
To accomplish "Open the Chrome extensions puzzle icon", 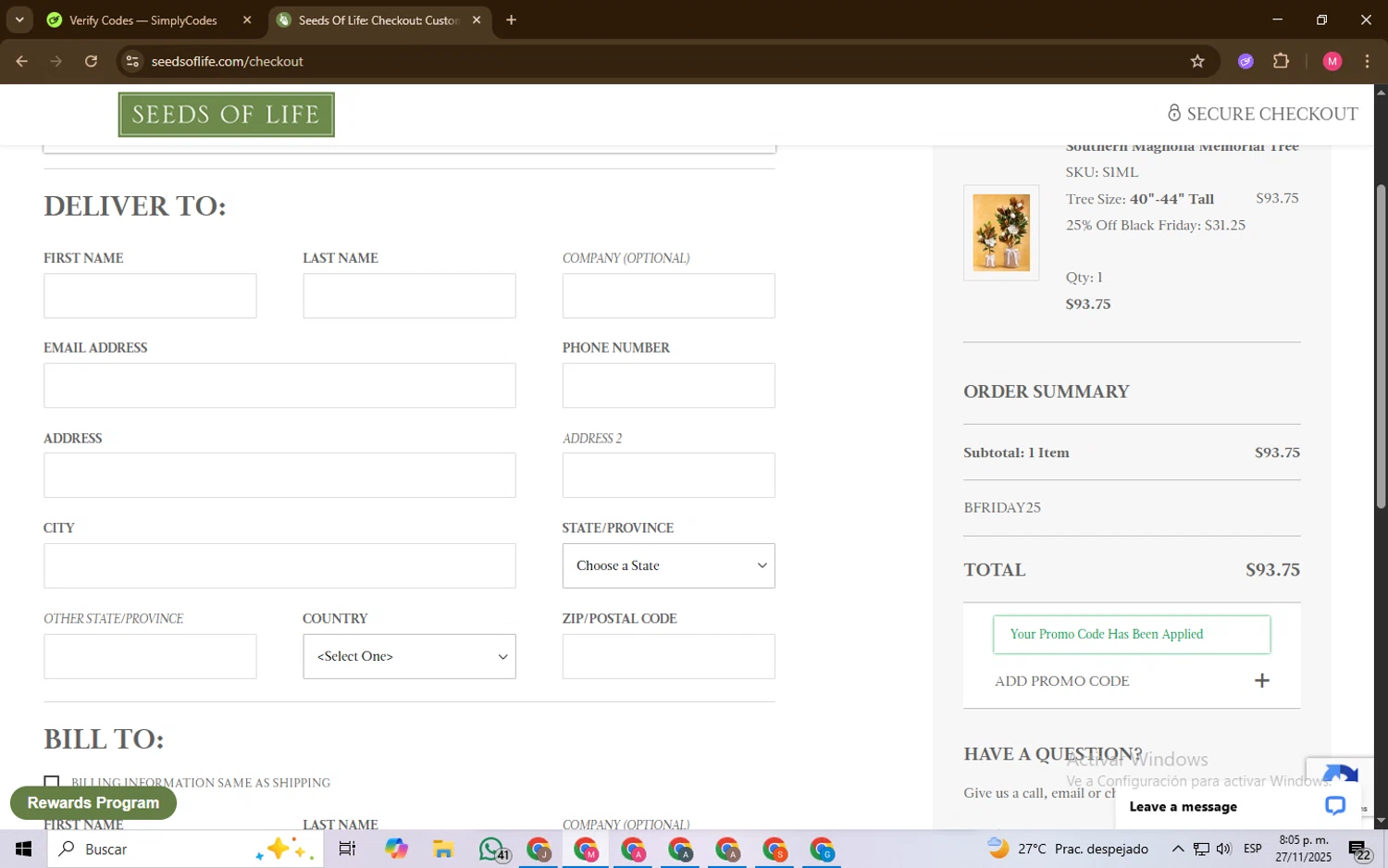I will [1282, 62].
